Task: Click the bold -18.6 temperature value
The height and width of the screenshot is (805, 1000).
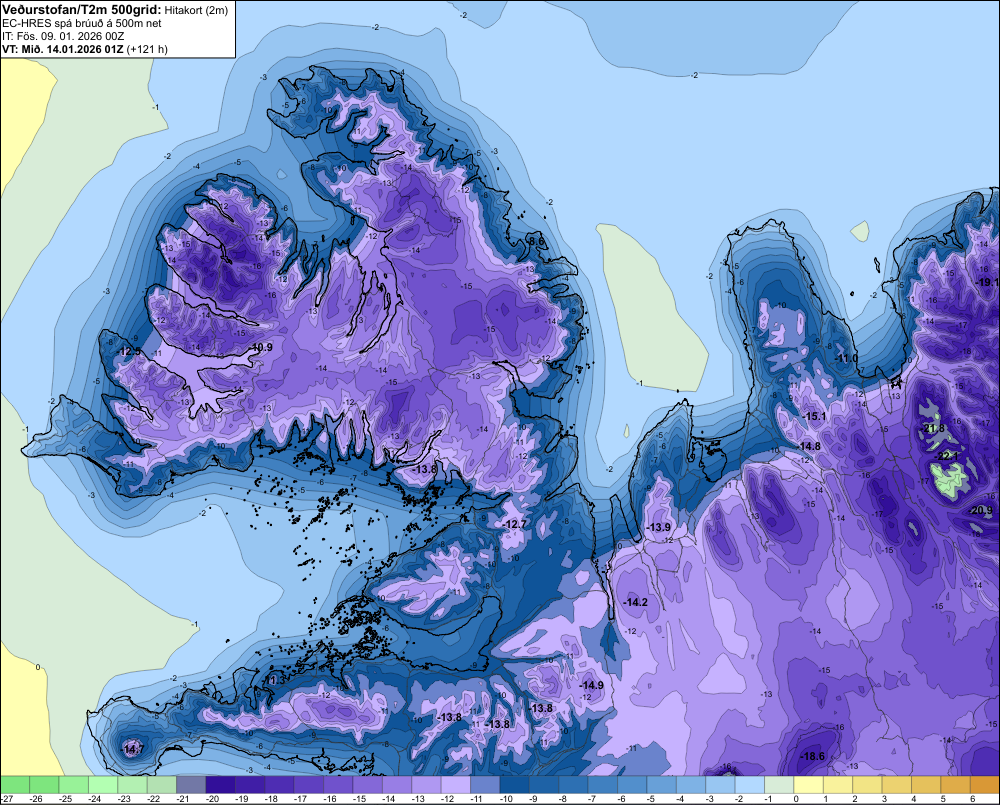Action: (x=812, y=756)
